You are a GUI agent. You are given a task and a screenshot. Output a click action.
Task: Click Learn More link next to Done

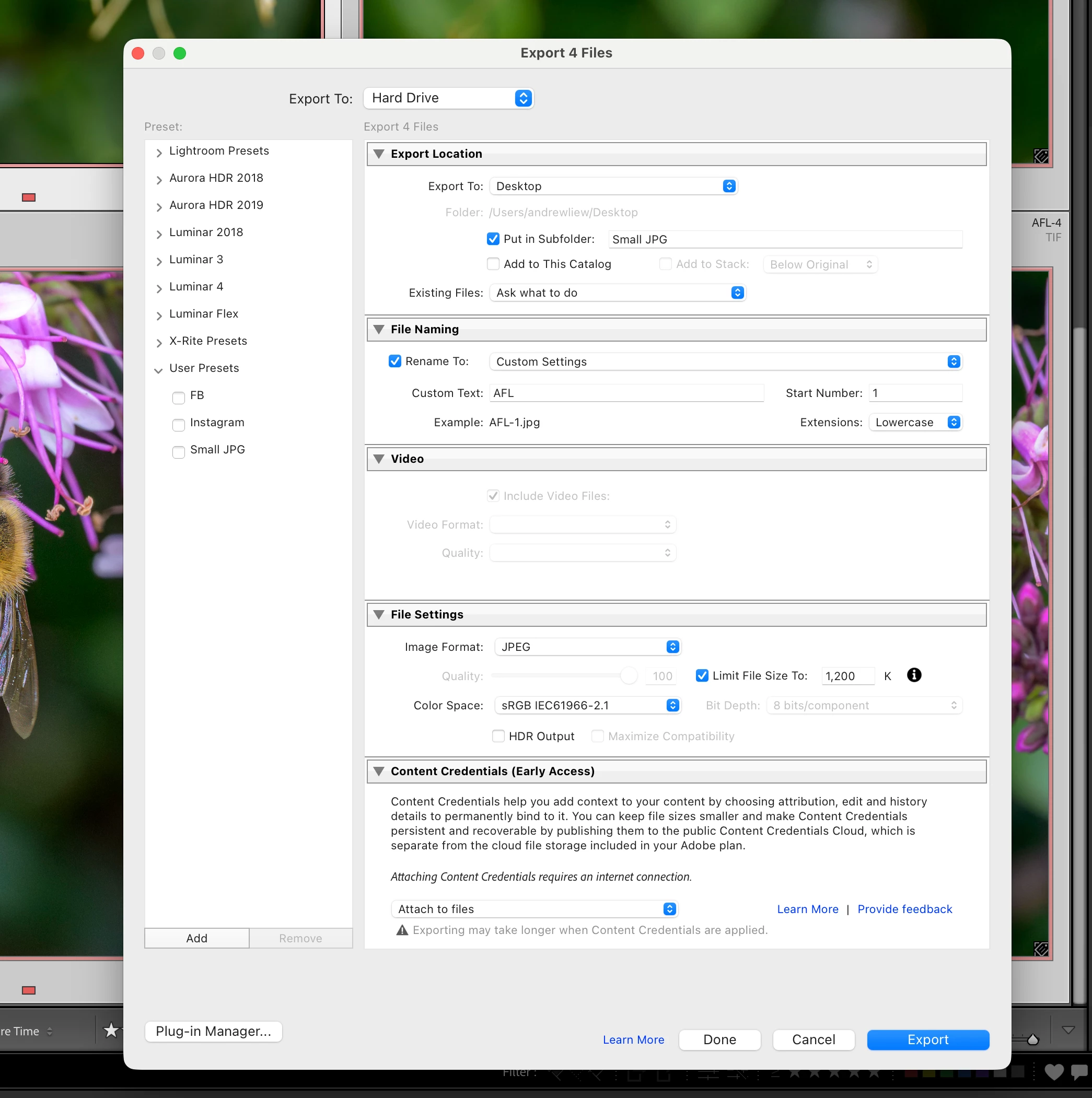point(633,1039)
